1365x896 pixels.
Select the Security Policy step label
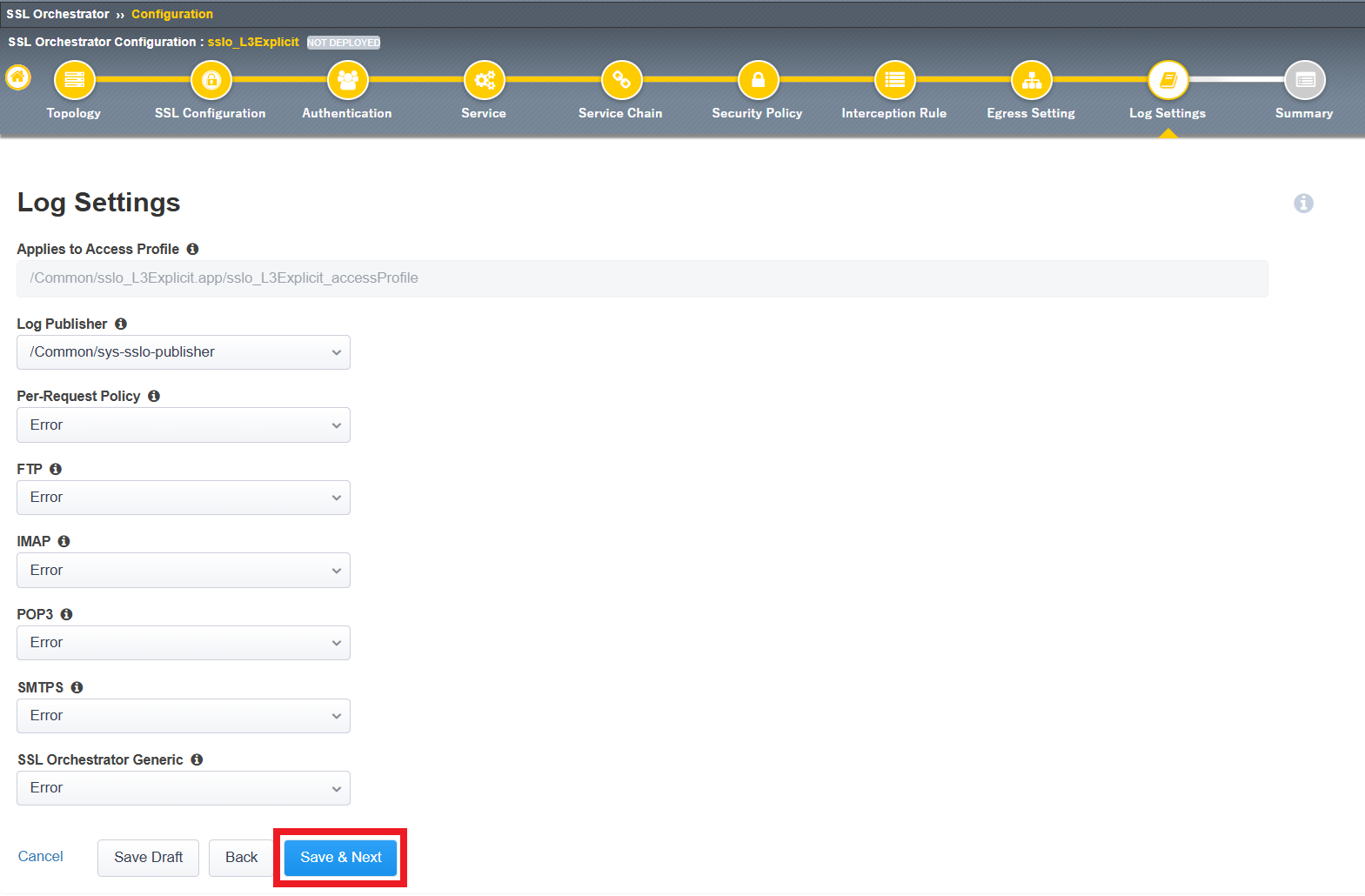(x=757, y=113)
